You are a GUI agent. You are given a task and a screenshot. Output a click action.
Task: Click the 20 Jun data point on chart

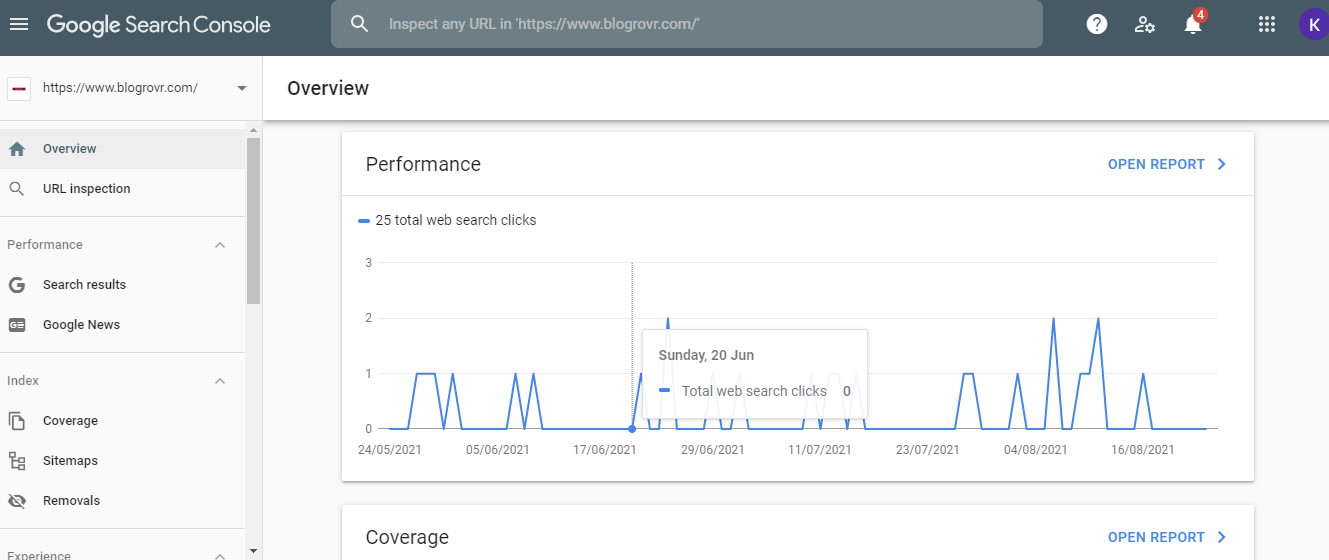[632, 429]
